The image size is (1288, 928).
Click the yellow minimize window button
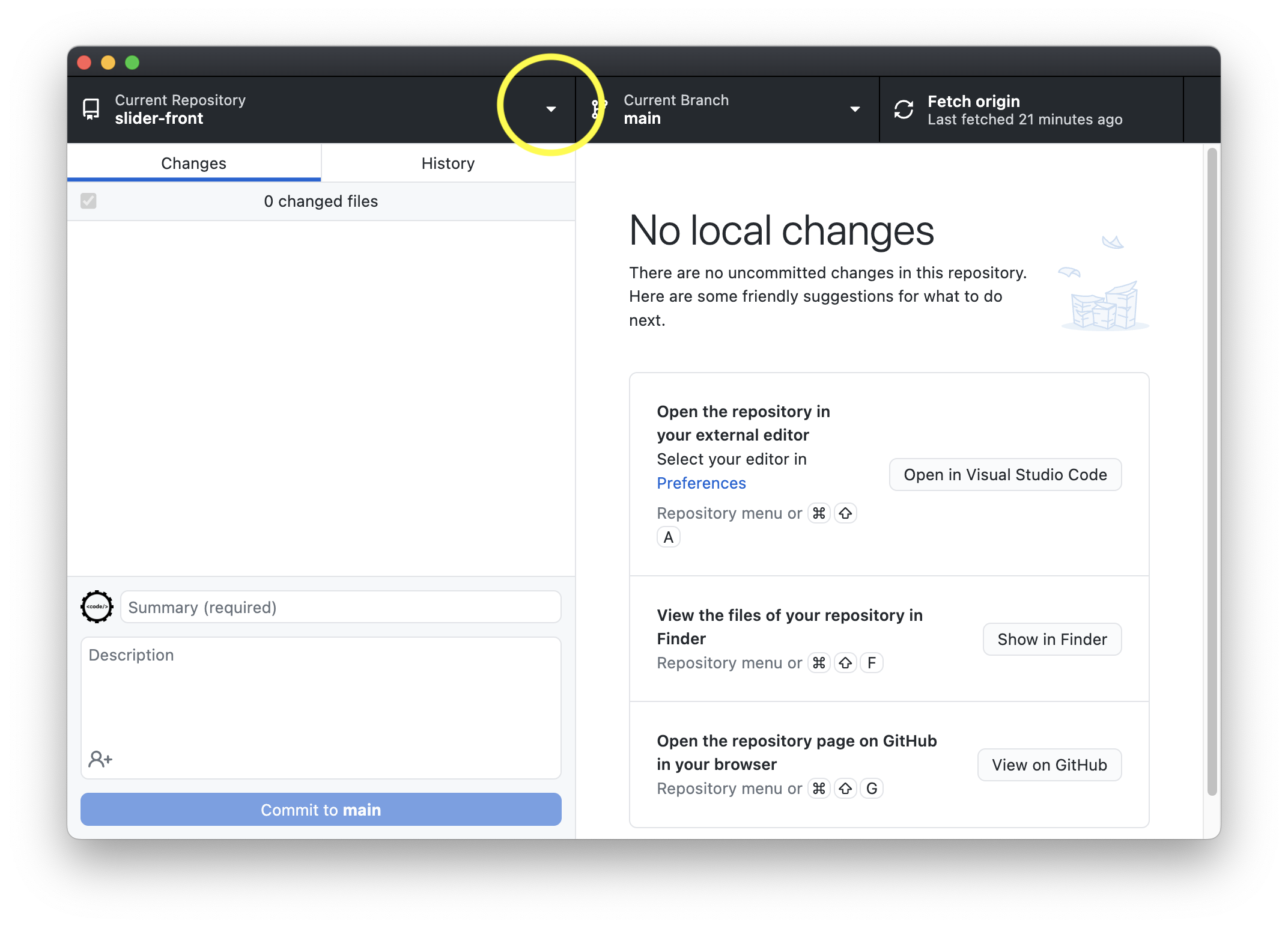coord(108,63)
